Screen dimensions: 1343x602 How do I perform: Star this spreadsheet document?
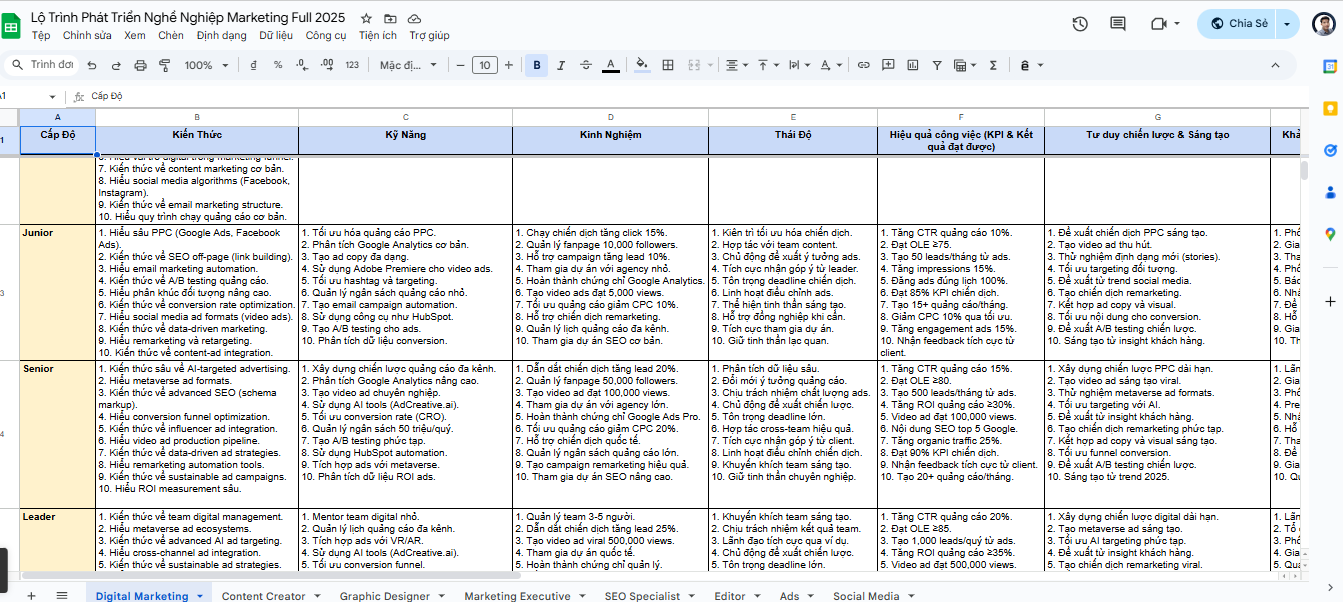point(366,19)
